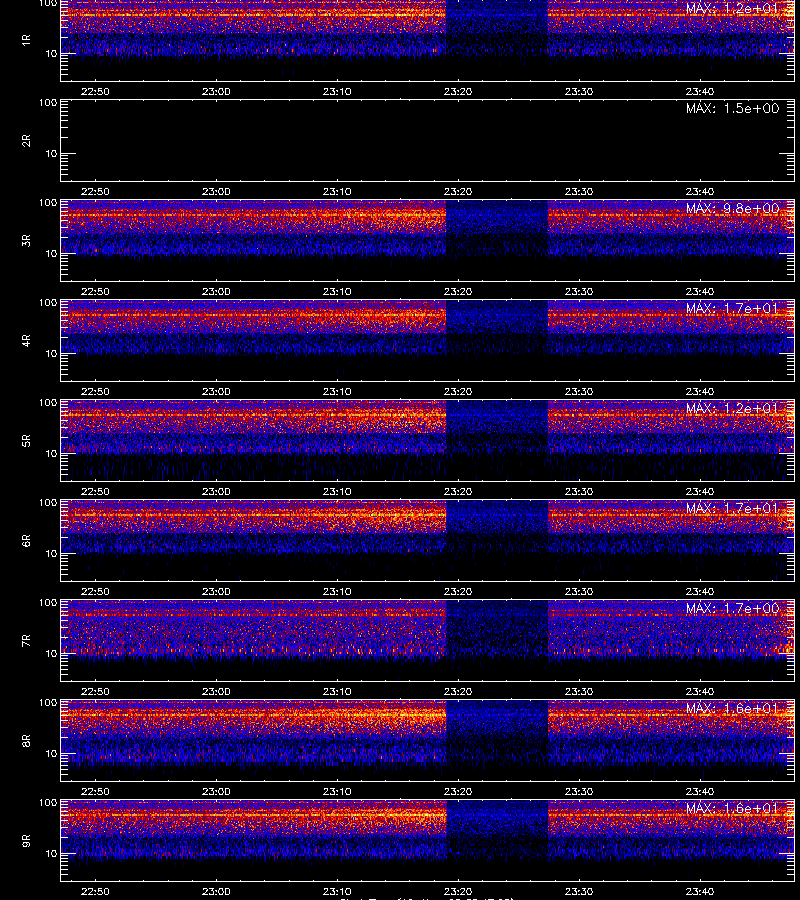800x900 pixels.
Task: Click the 7R panel axis label
Action: tap(26, 641)
